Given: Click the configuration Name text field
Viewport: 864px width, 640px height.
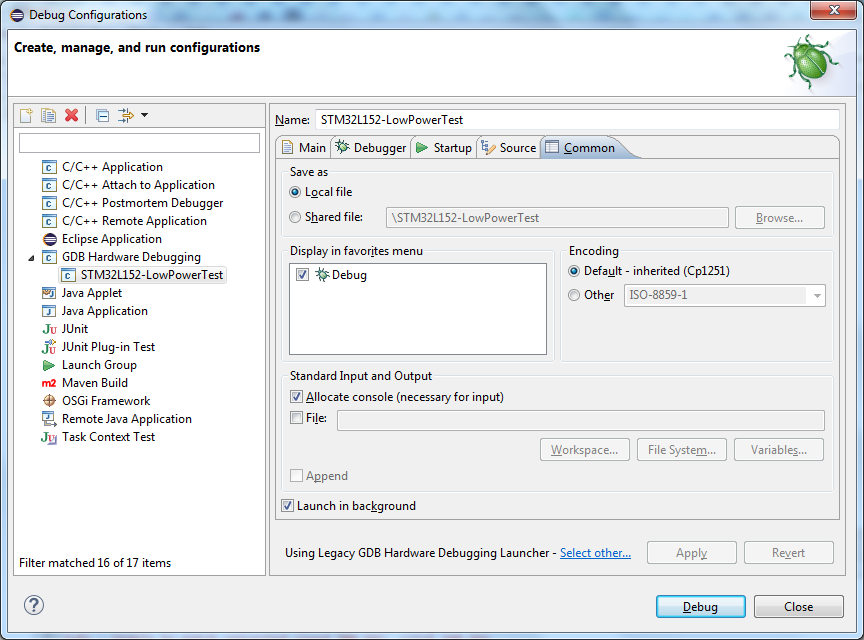Looking at the screenshot, I should click(576, 120).
